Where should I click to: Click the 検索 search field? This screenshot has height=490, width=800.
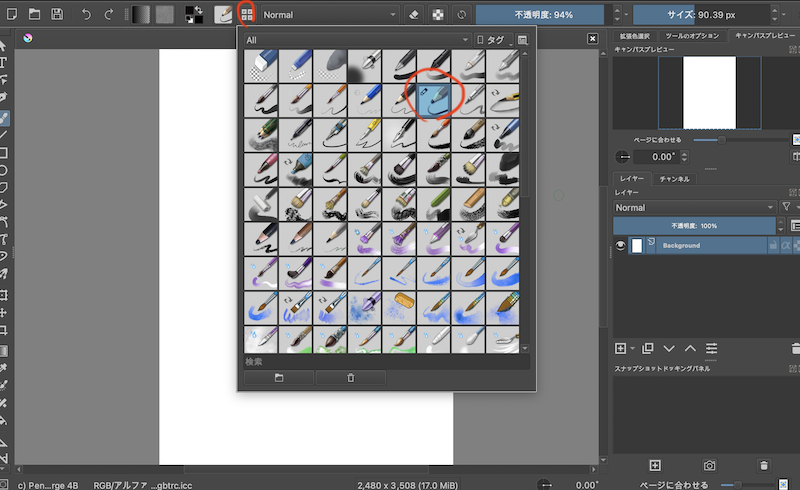[x=387, y=360]
